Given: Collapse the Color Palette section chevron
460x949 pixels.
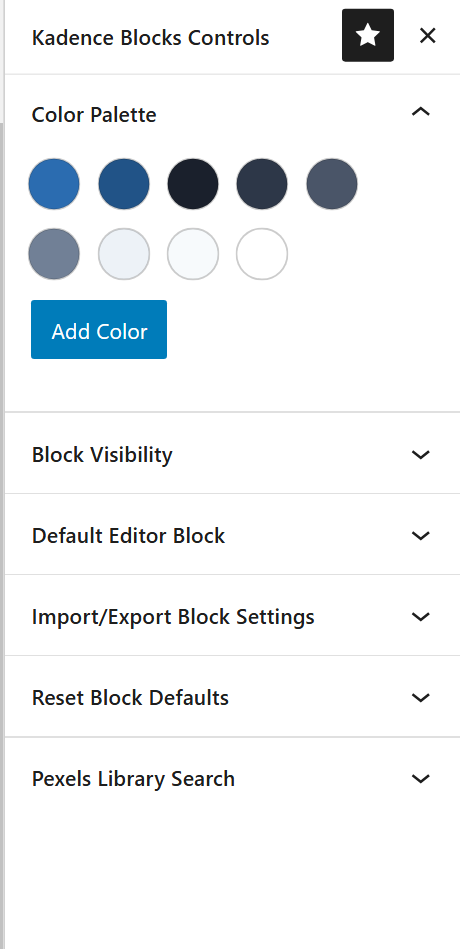Looking at the screenshot, I should 420,111.
